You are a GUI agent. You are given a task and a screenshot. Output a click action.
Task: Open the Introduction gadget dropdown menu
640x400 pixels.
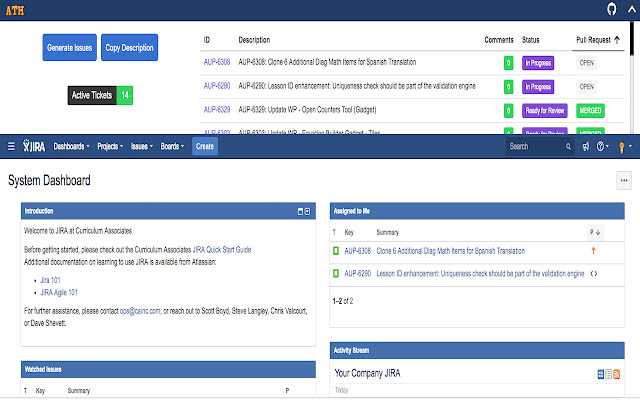(x=307, y=211)
